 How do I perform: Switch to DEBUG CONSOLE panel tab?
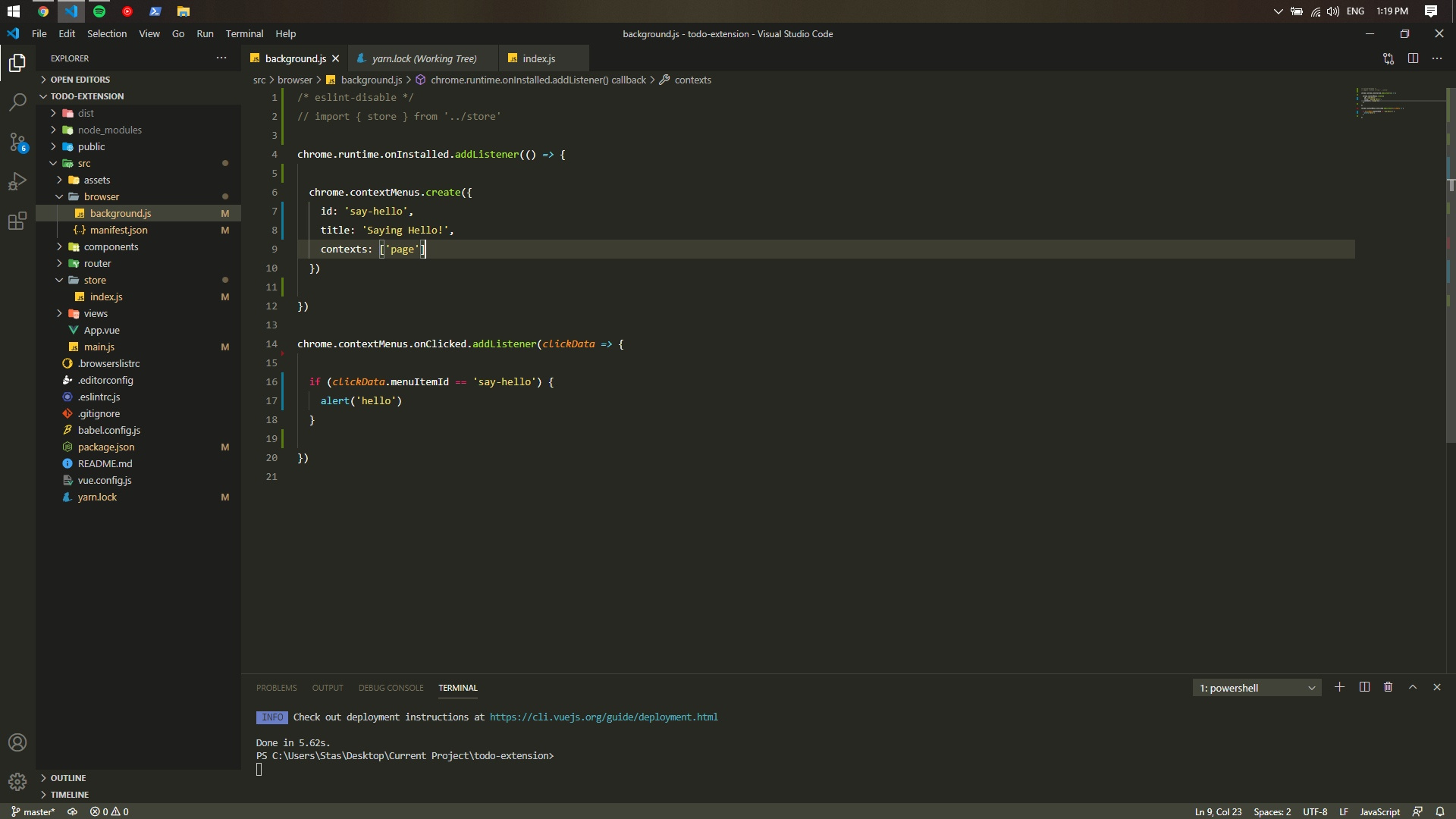click(x=391, y=688)
